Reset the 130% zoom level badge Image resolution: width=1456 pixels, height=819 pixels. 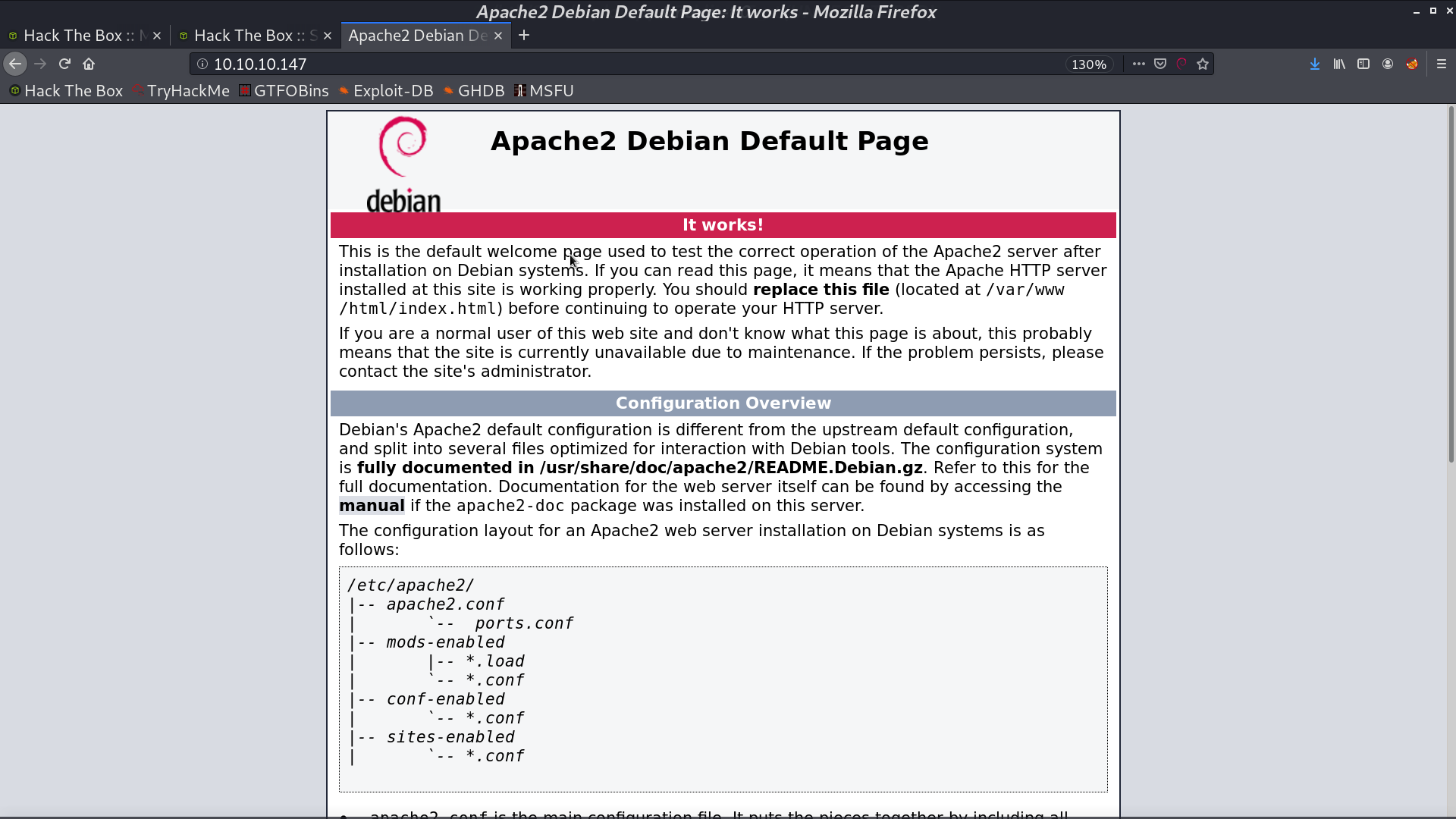point(1089,64)
